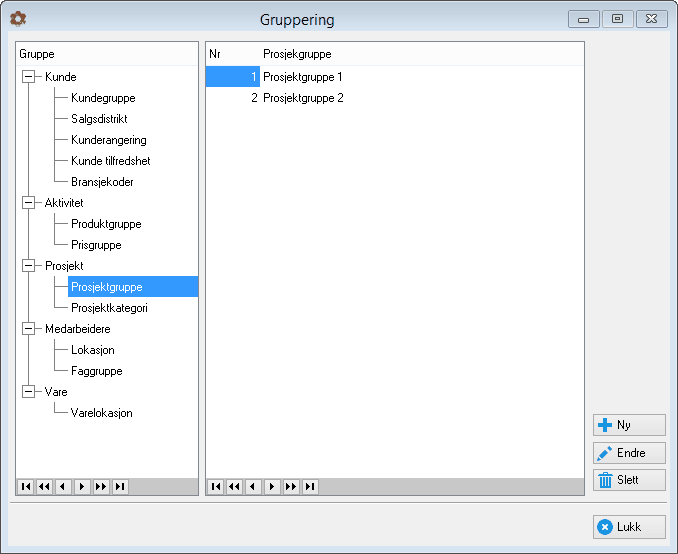Collapse the Medarbeidere tree node
Screen dimensions: 678x554
coord(29,329)
